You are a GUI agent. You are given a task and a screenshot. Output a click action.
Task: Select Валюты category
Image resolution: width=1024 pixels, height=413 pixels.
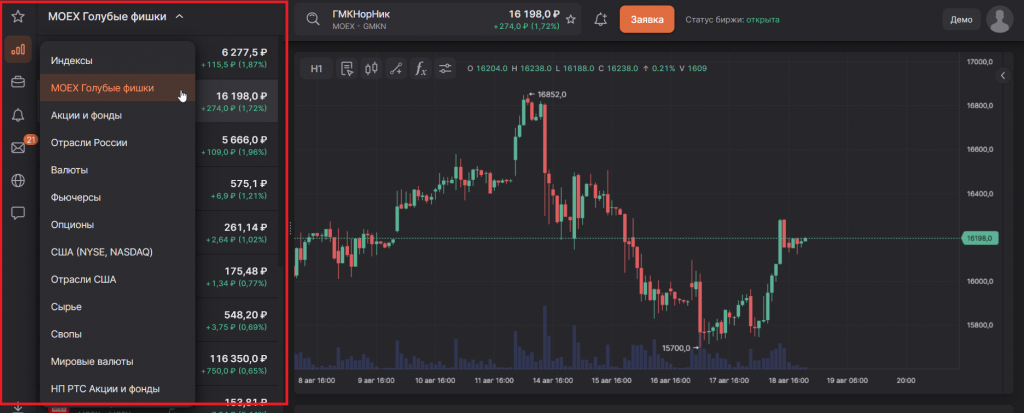(x=118, y=170)
